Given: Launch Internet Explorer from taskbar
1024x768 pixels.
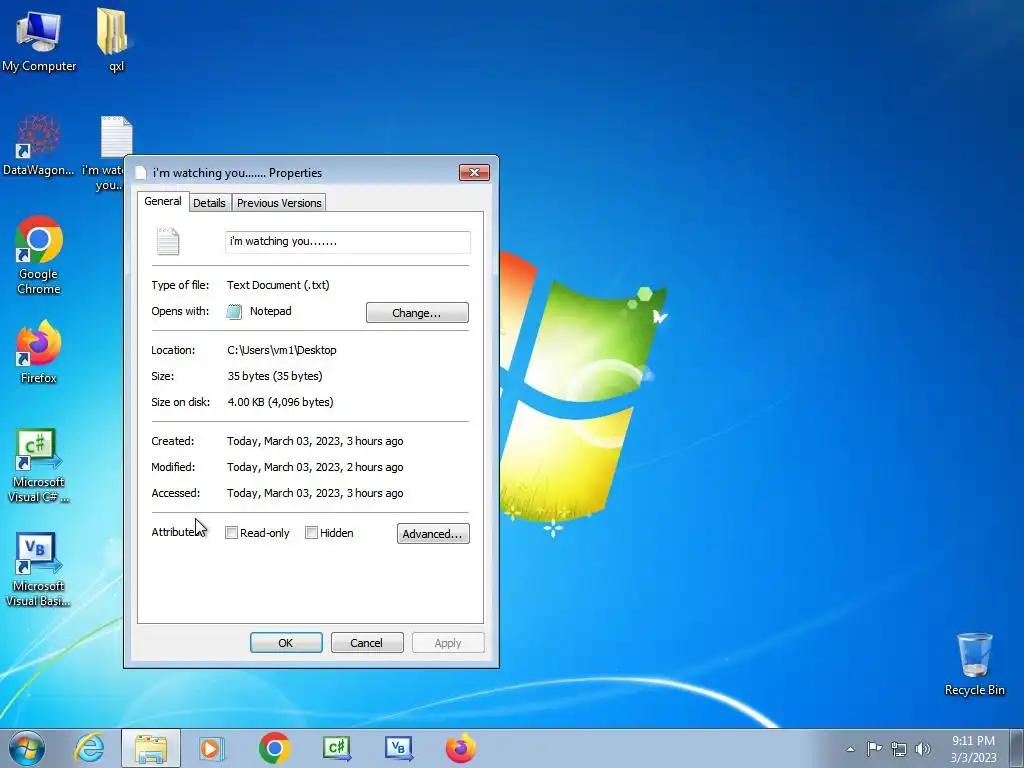Looking at the screenshot, I should point(89,748).
